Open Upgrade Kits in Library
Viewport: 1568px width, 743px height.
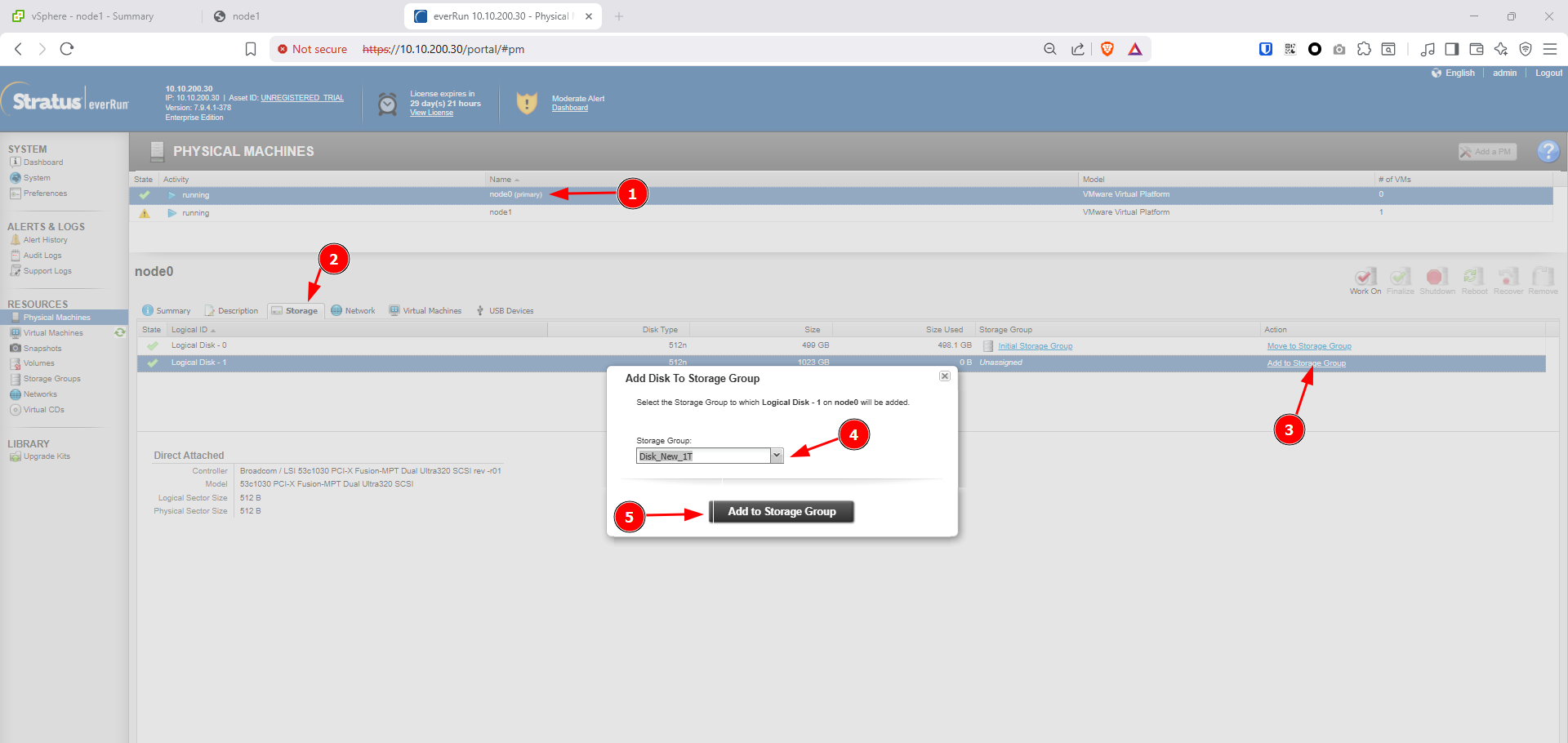(46, 456)
